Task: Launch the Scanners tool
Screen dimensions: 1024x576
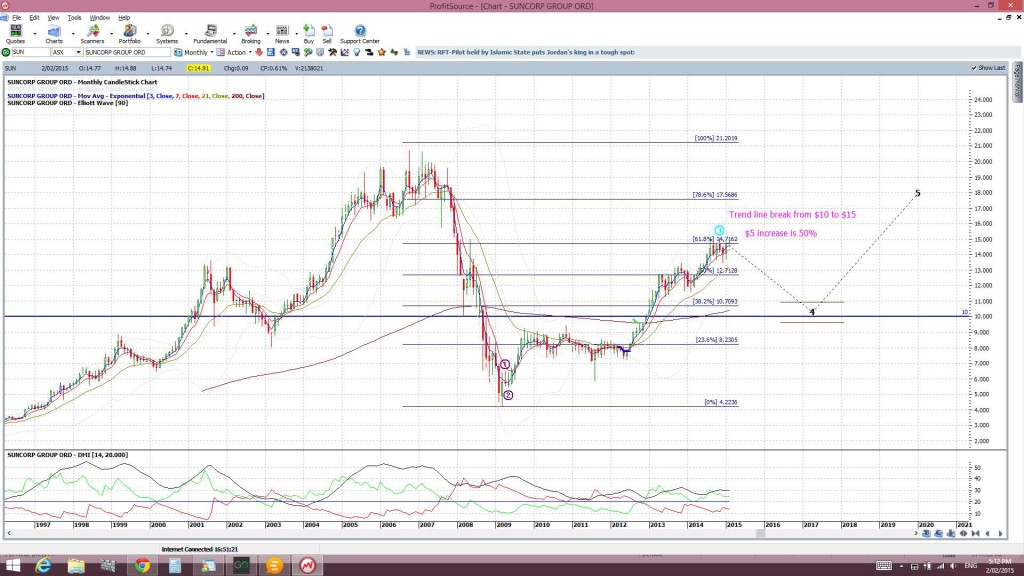Action: tap(92, 34)
